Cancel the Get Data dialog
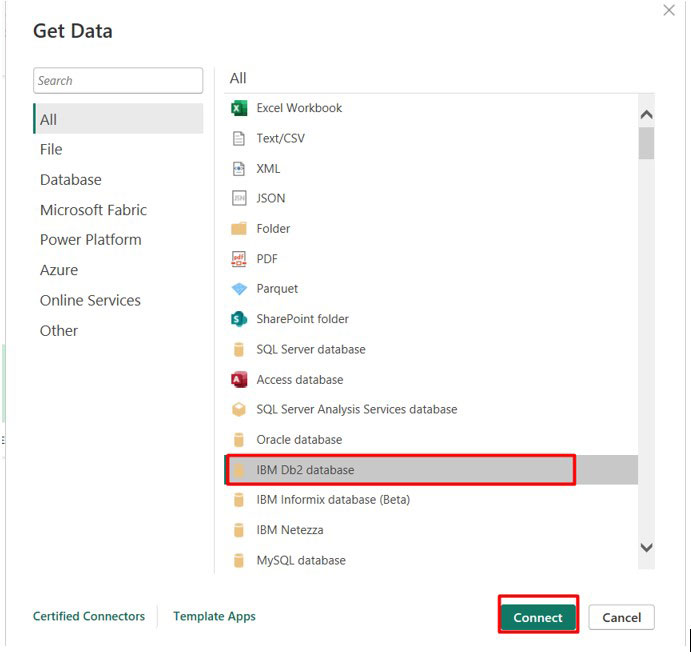This screenshot has width=691, height=658. click(x=621, y=617)
